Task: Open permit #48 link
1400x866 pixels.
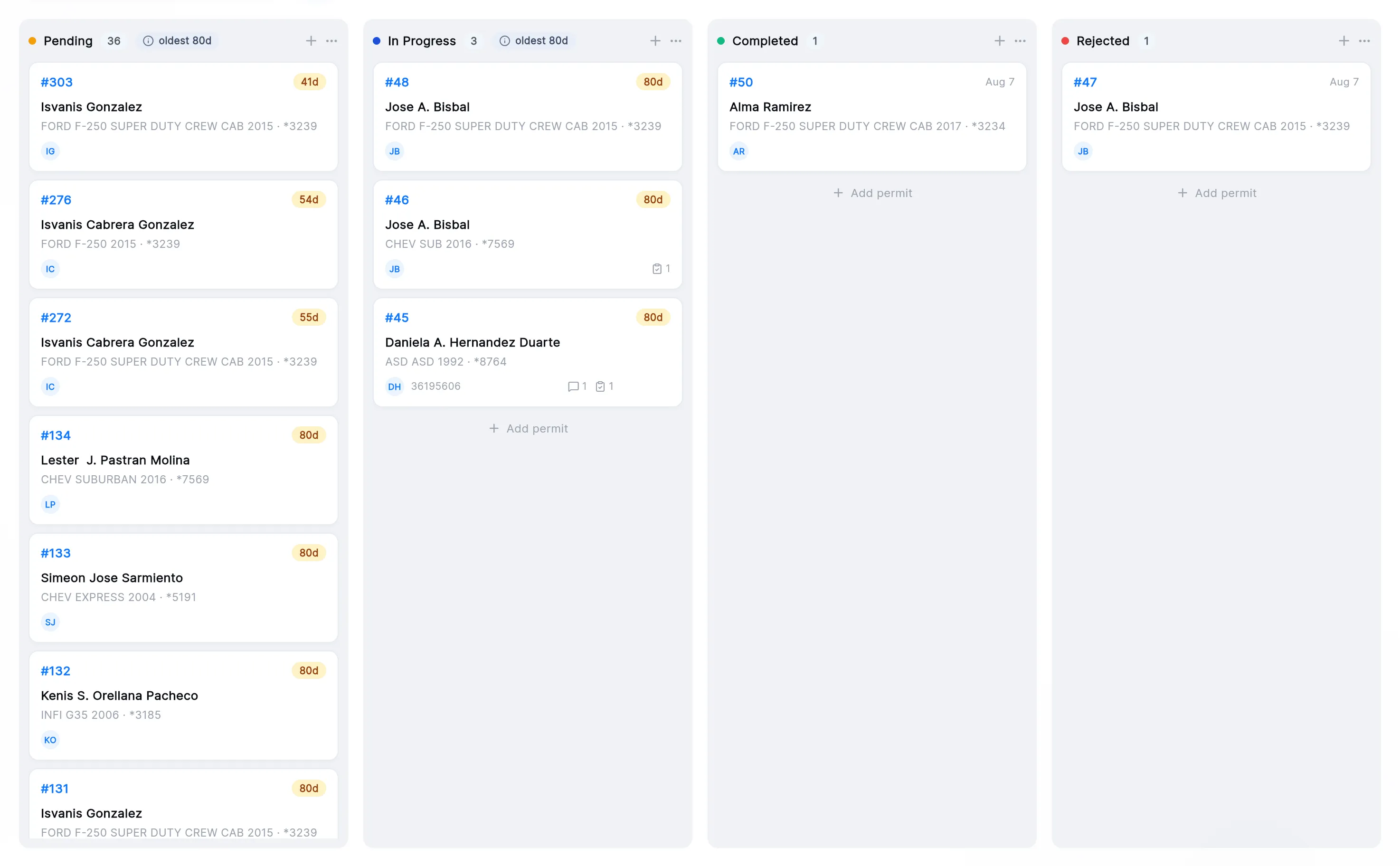Action: (x=397, y=82)
